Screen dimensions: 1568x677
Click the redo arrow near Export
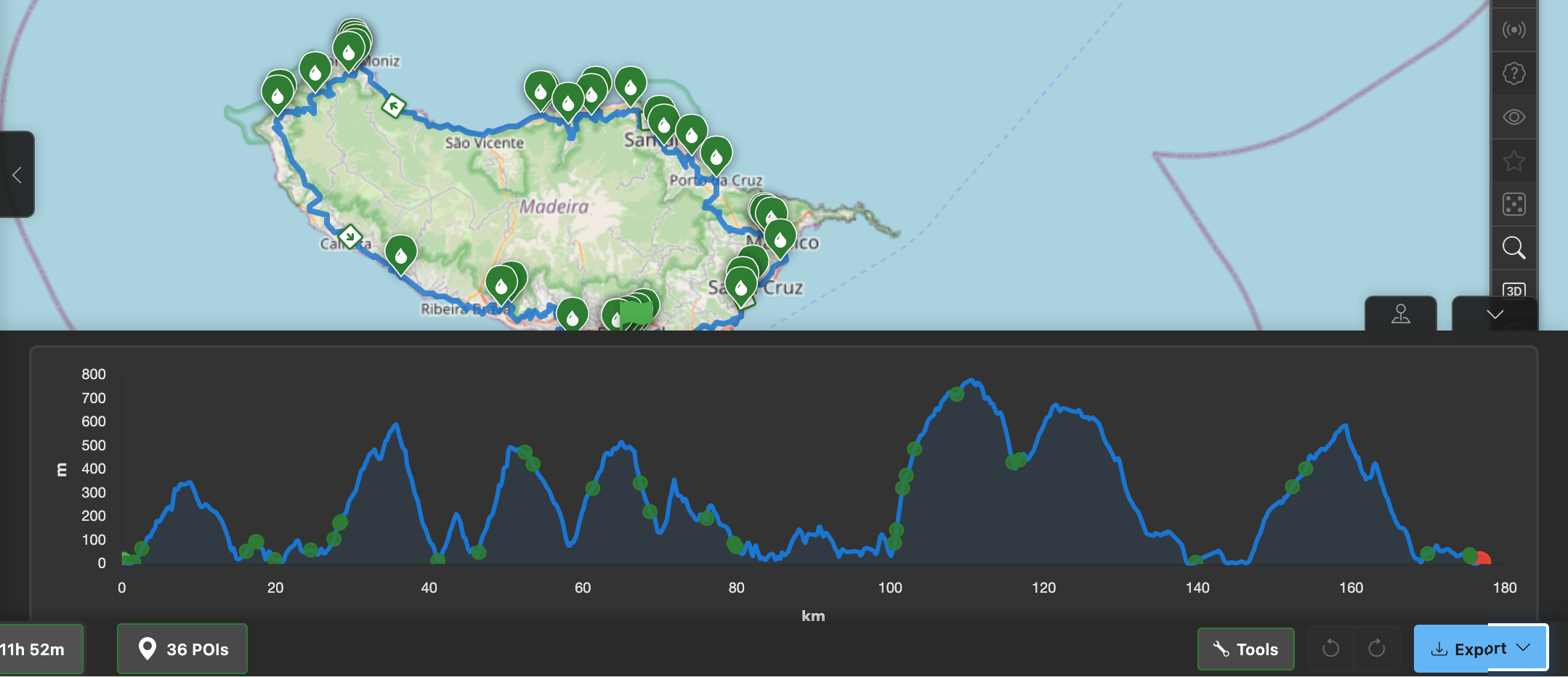pos(1377,649)
